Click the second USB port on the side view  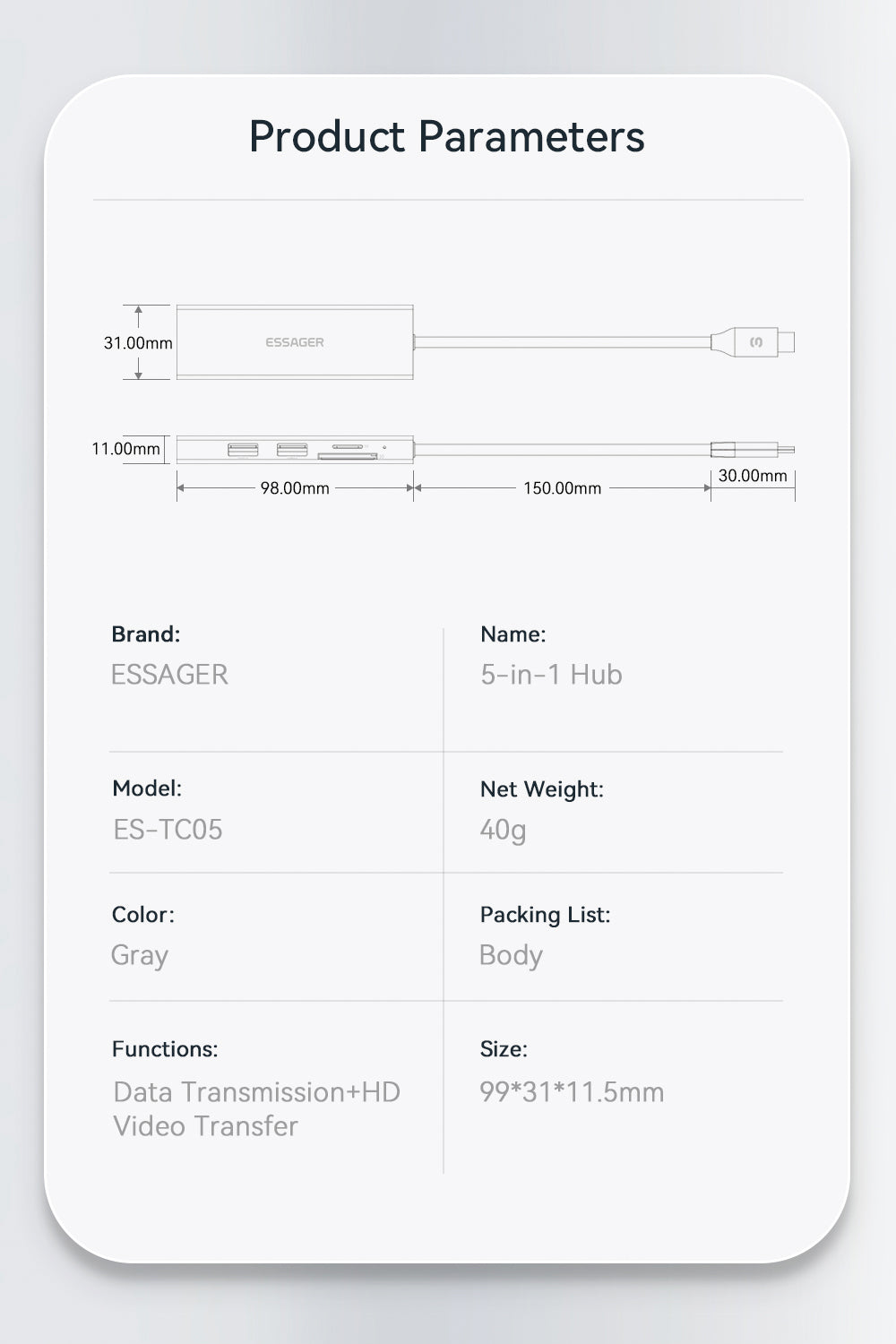point(291,449)
